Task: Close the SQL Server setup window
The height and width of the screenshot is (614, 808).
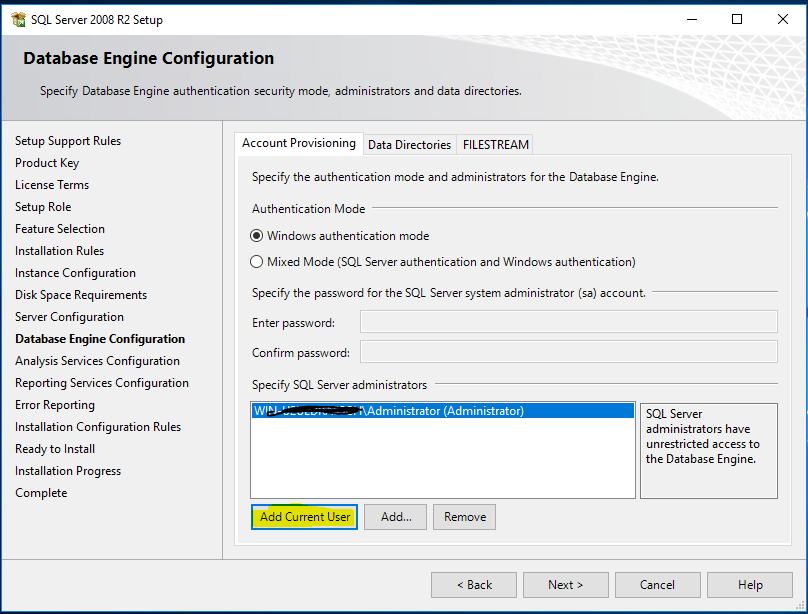Action: pos(782,19)
